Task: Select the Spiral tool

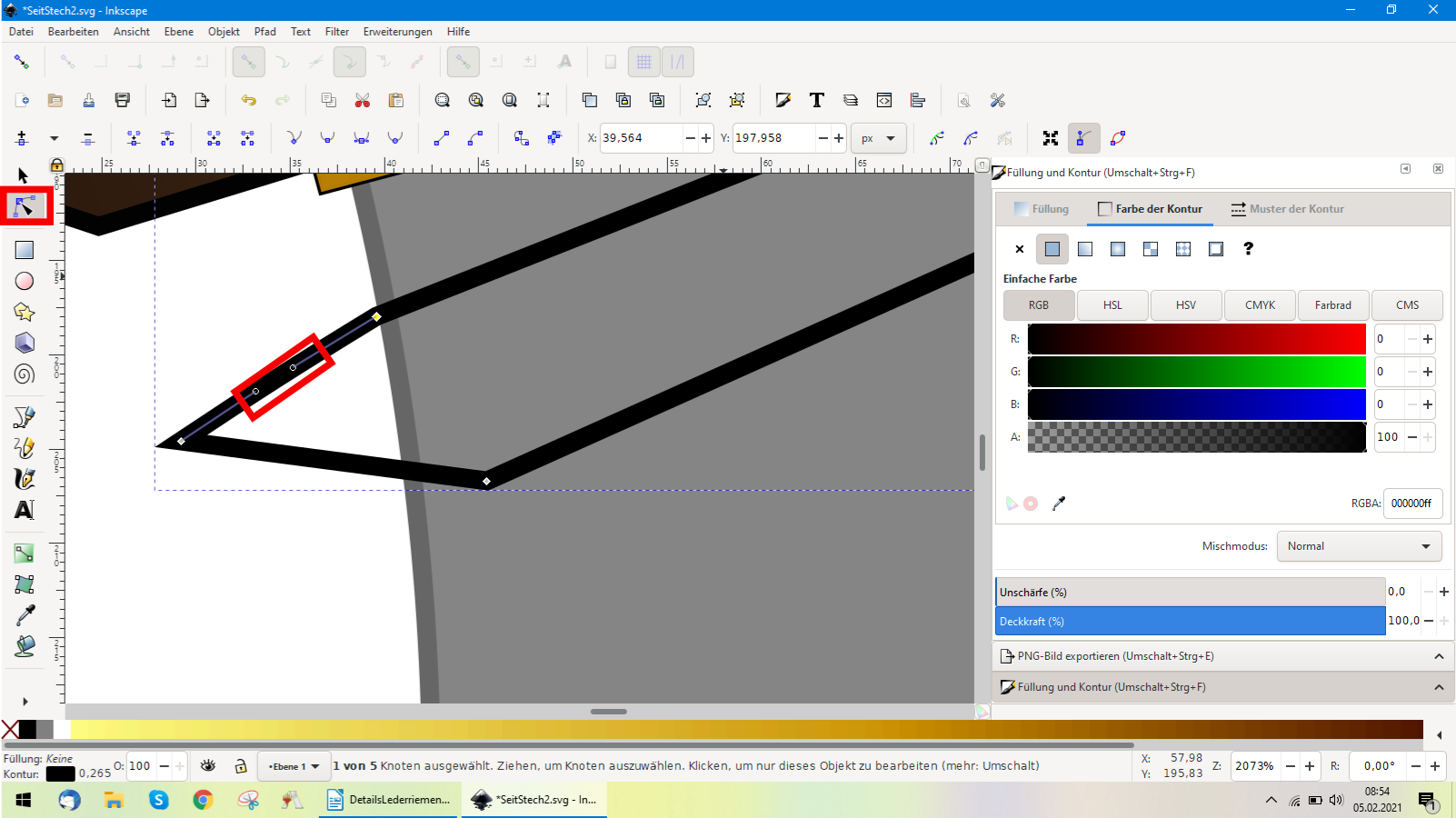Action: point(25,374)
